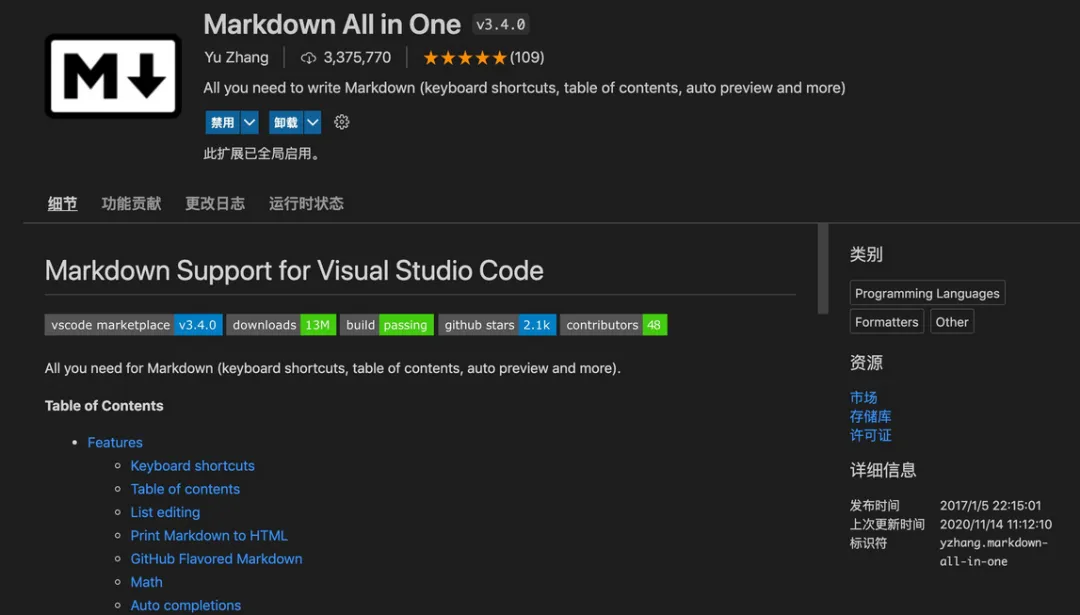Switch to the 更改日志 changelog tab
The height and width of the screenshot is (615, 1080).
(x=215, y=204)
